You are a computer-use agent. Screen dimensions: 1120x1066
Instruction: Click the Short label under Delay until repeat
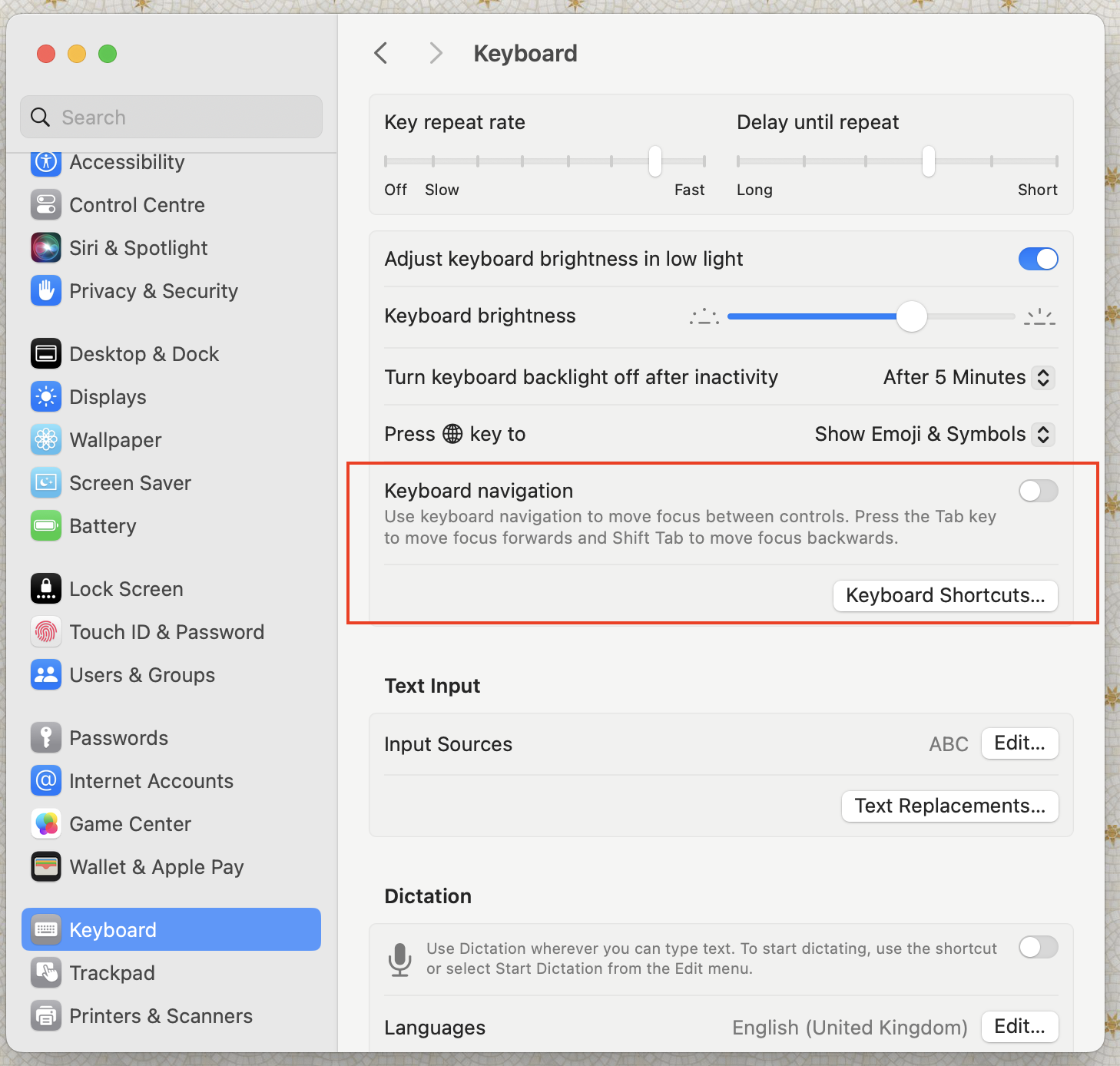click(x=1038, y=190)
